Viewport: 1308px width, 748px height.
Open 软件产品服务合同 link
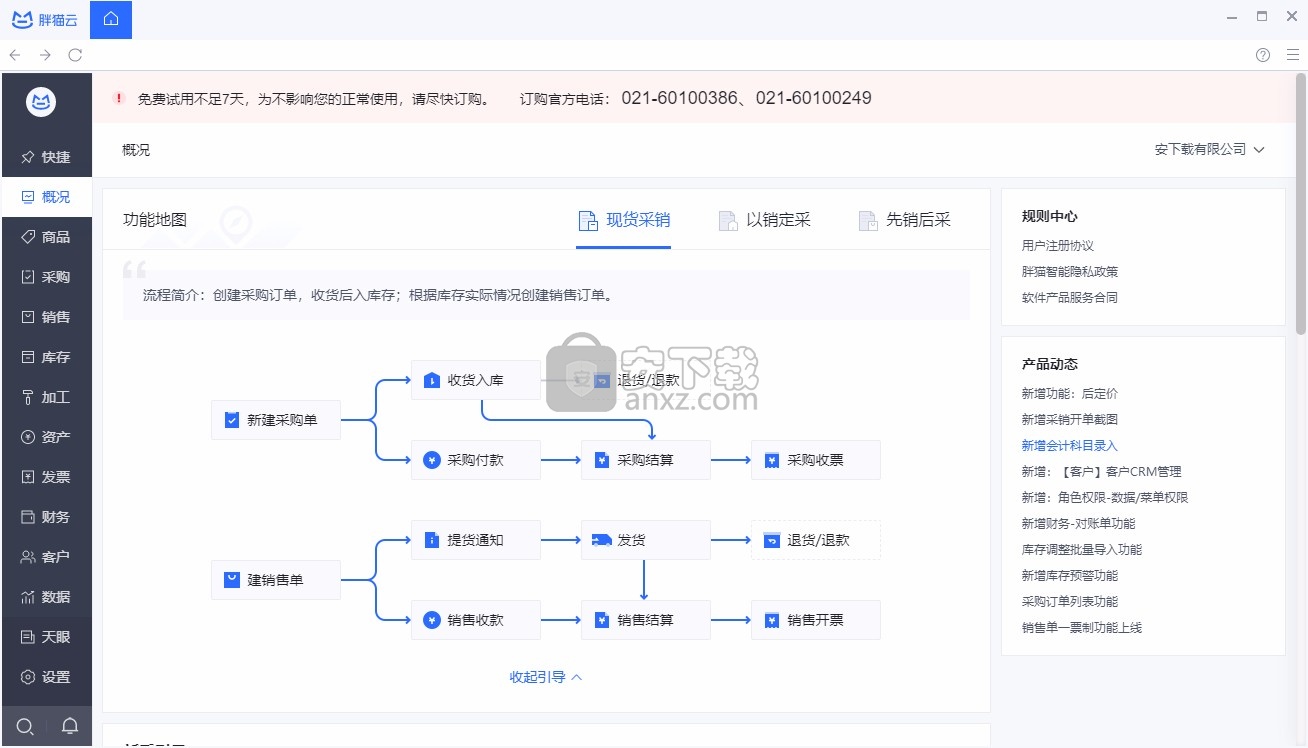1069,297
